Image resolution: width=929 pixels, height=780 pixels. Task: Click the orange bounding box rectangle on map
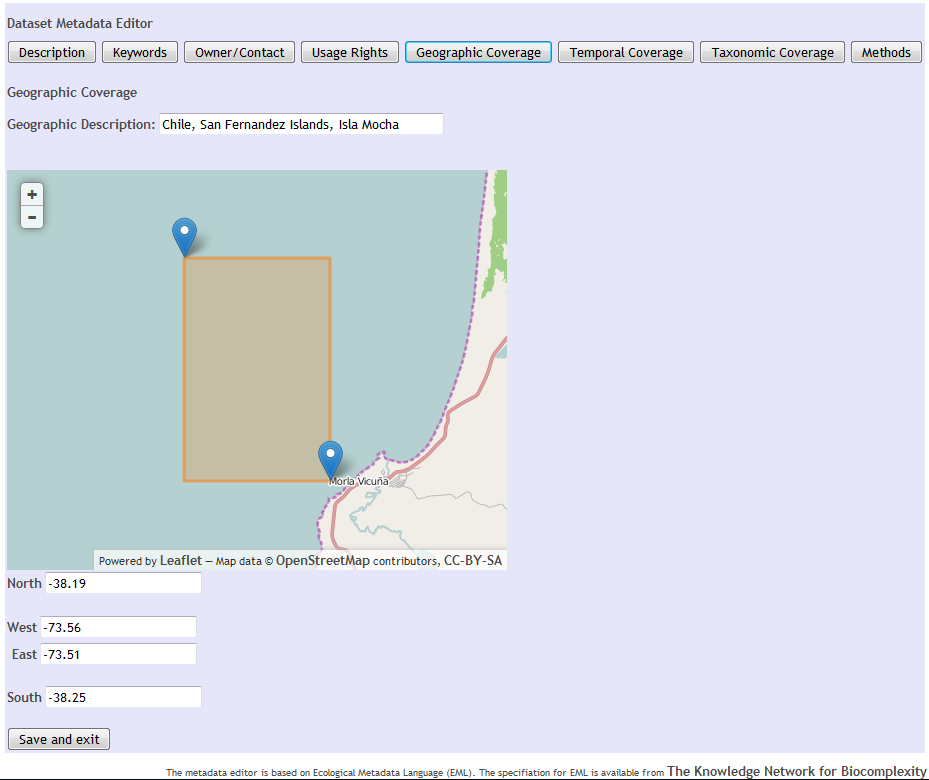click(256, 370)
